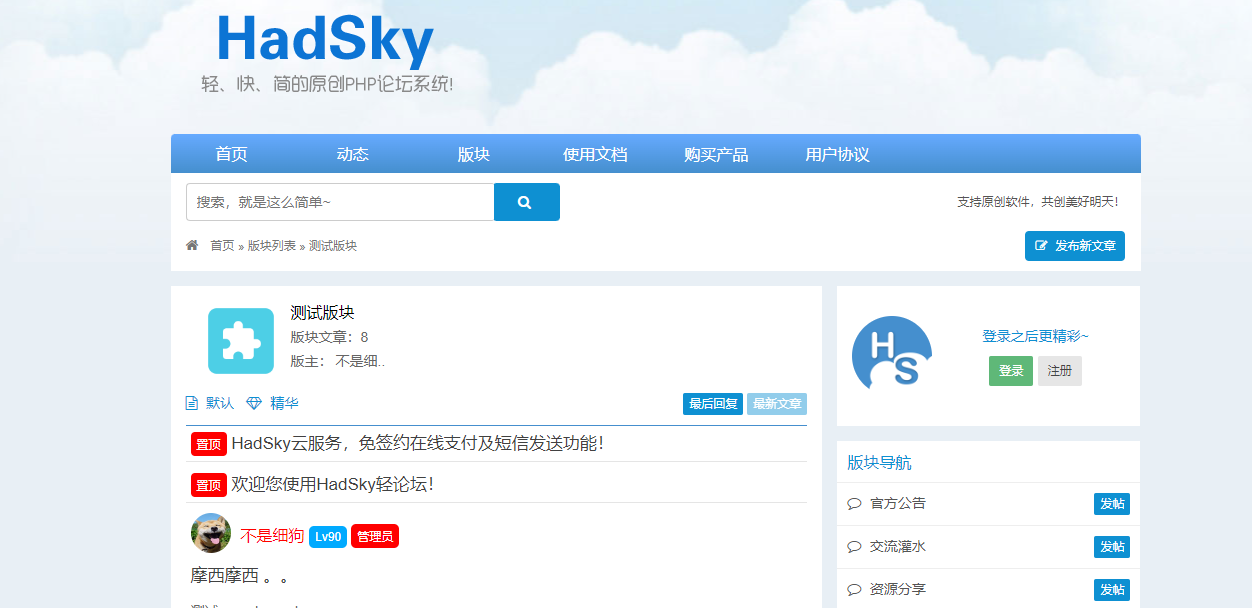Click 置顶 badge on 欢迎您使用 post

point(209,485)
